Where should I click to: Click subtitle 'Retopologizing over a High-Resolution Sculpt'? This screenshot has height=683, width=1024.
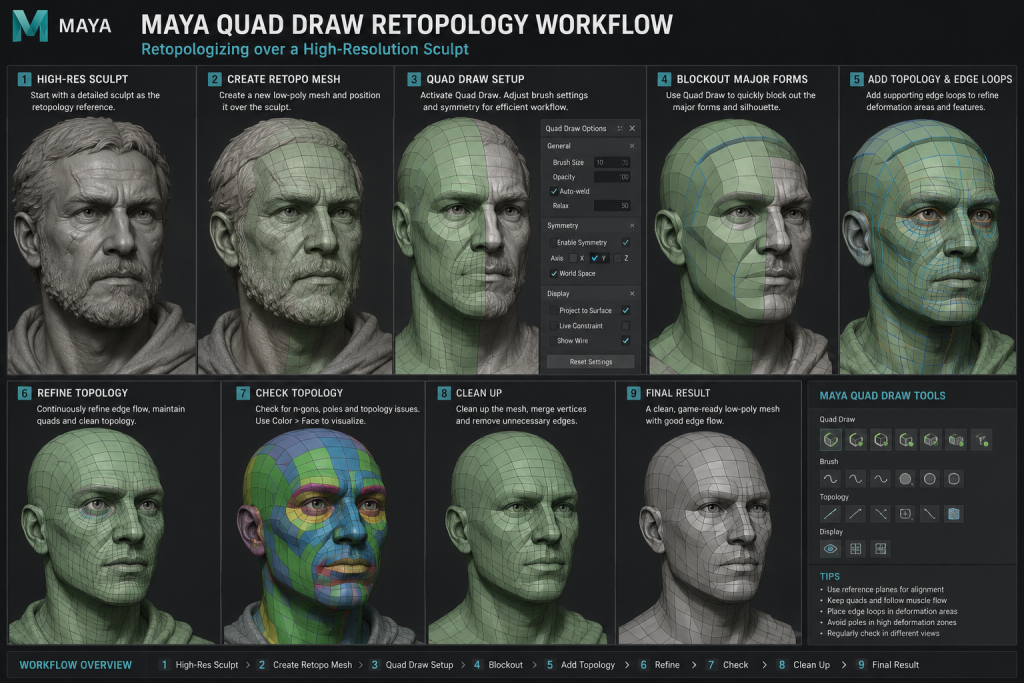305,49
